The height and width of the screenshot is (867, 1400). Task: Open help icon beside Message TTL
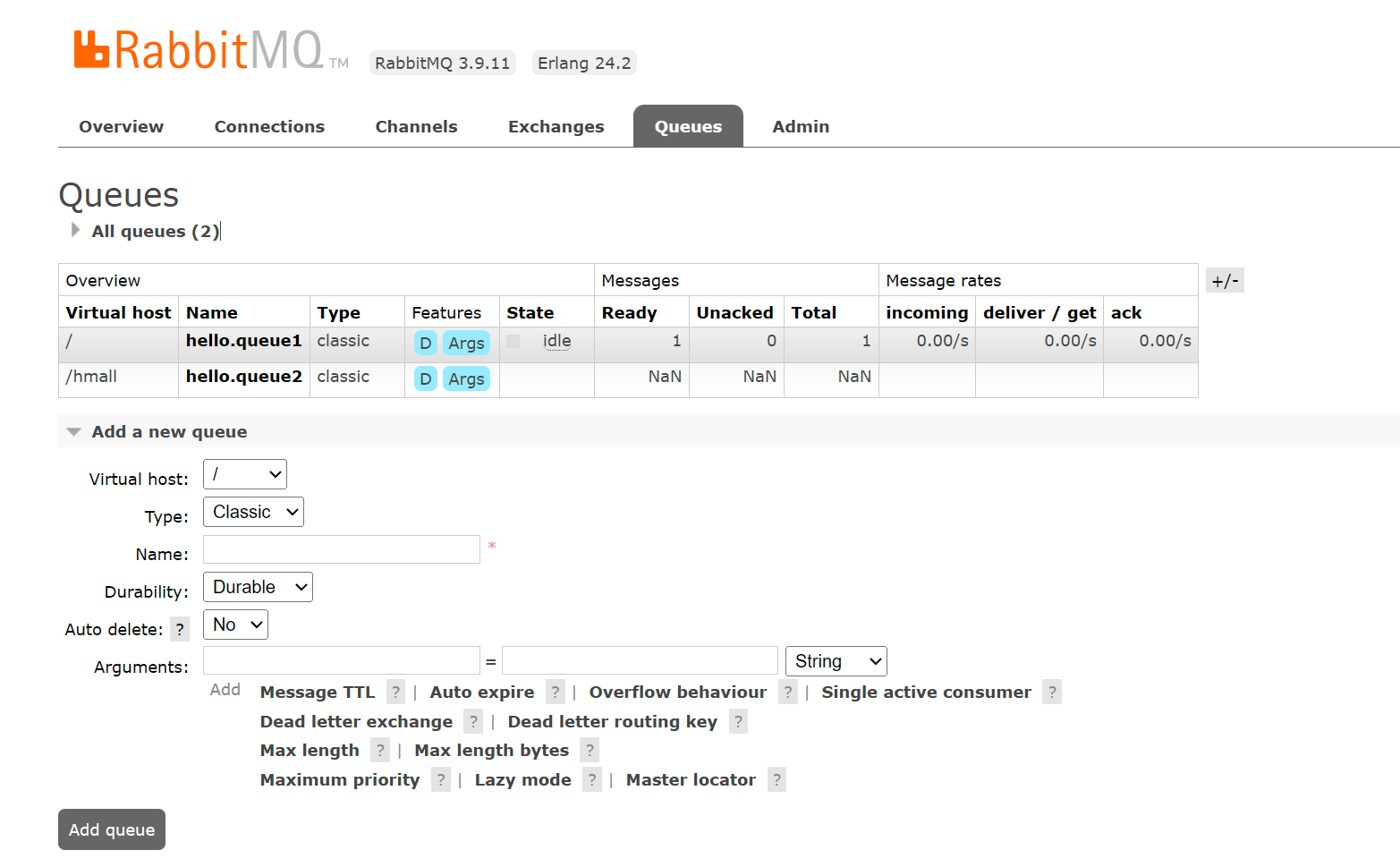point(395,692)
